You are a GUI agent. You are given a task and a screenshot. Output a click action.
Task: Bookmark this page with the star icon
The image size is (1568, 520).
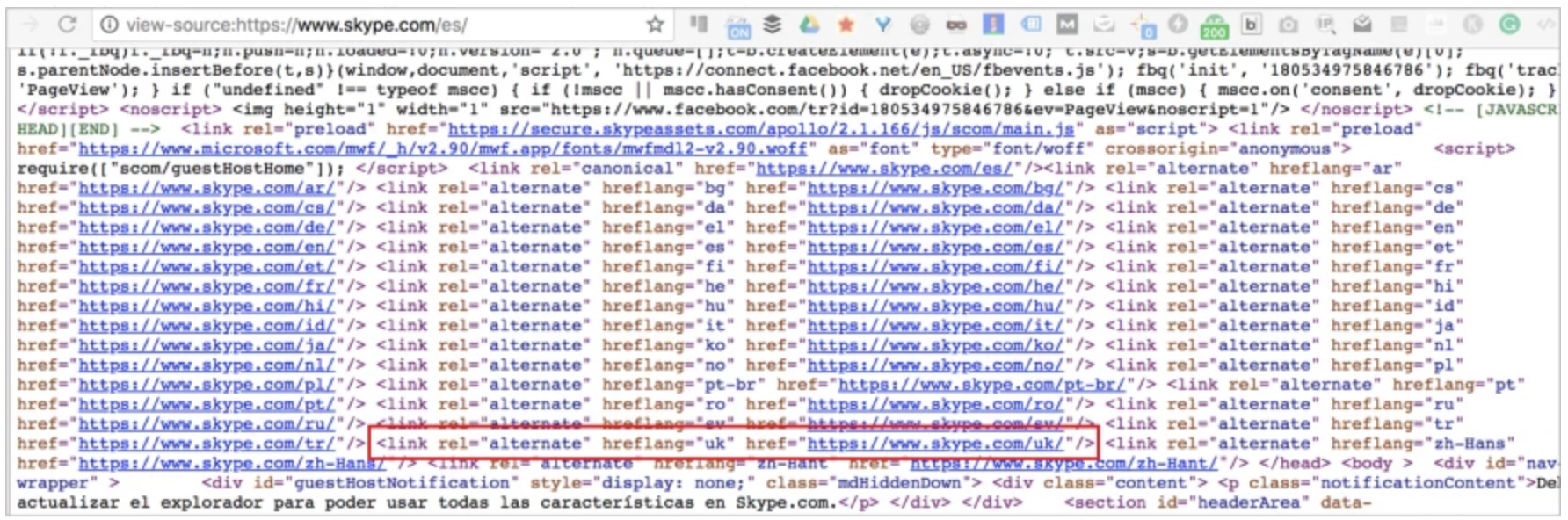coord(655,25)
